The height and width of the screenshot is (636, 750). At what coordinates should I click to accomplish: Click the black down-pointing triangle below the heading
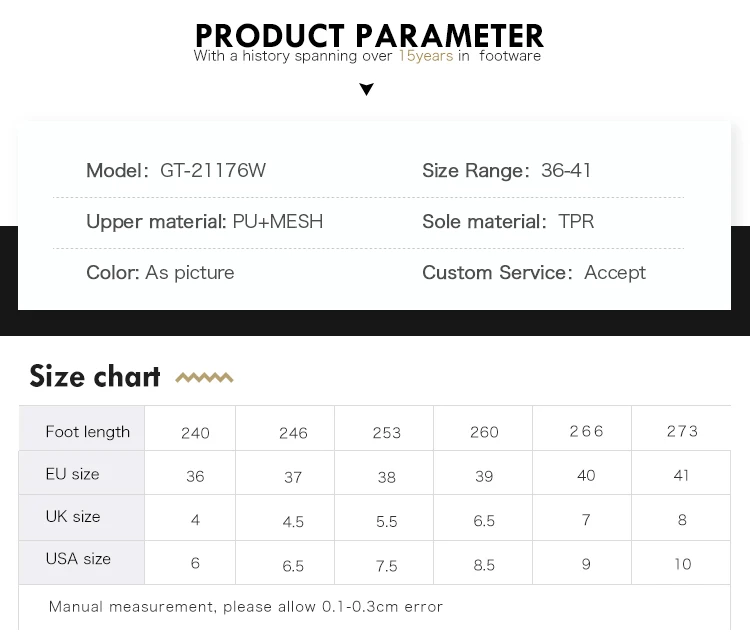pos(366,90)
